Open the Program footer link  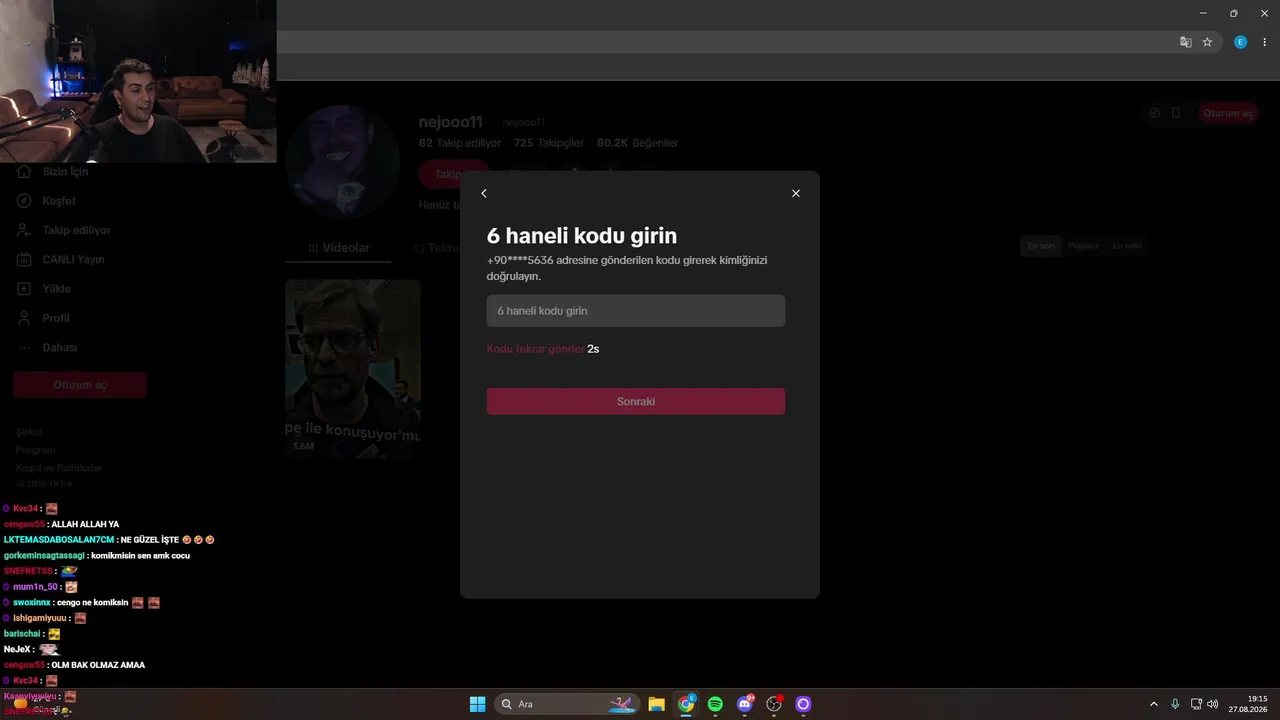tap(35, 450)
